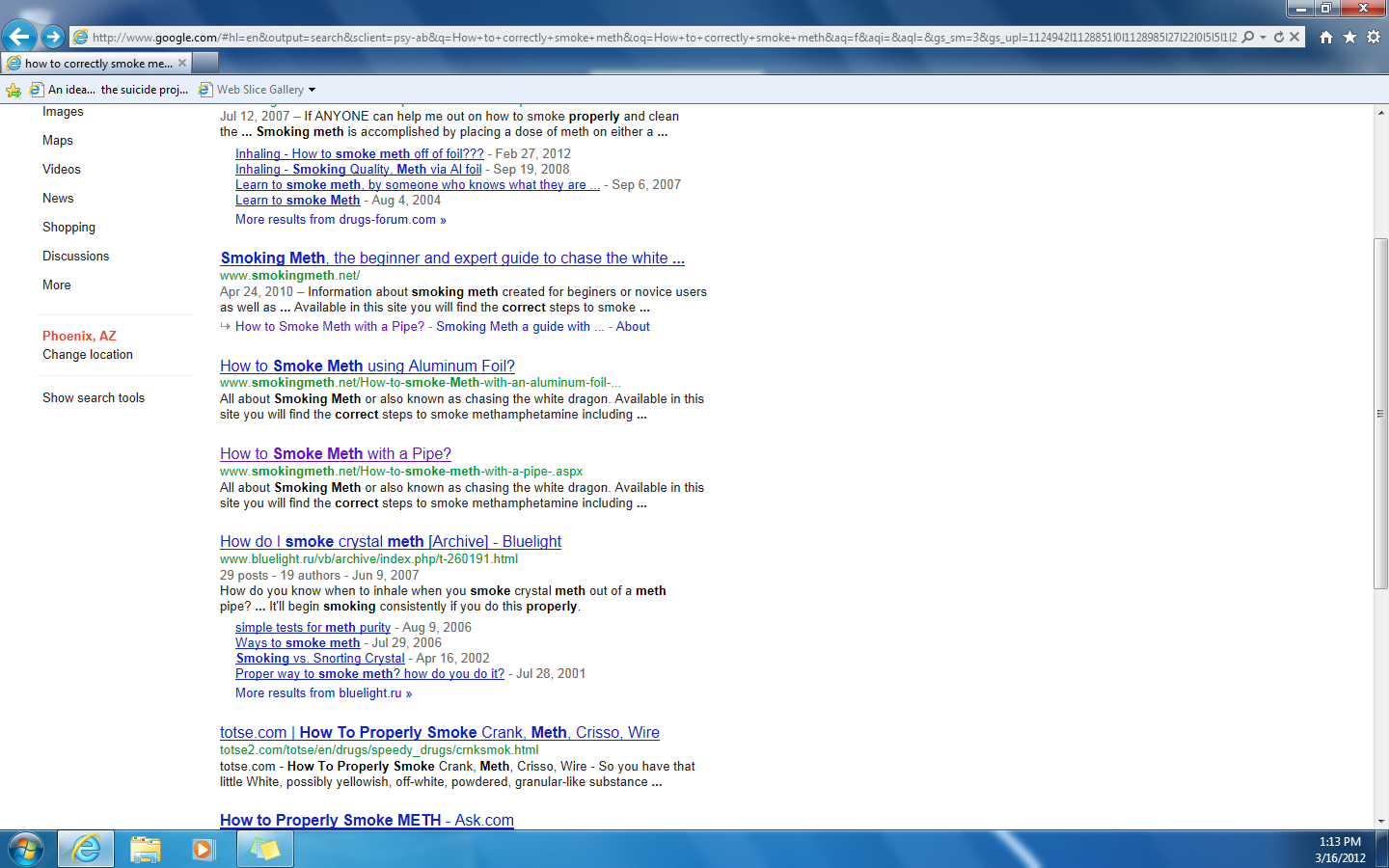Click the browser Back arrow button
The width and height of the screenshot is (1389, 868).
[x=19, y=37]
